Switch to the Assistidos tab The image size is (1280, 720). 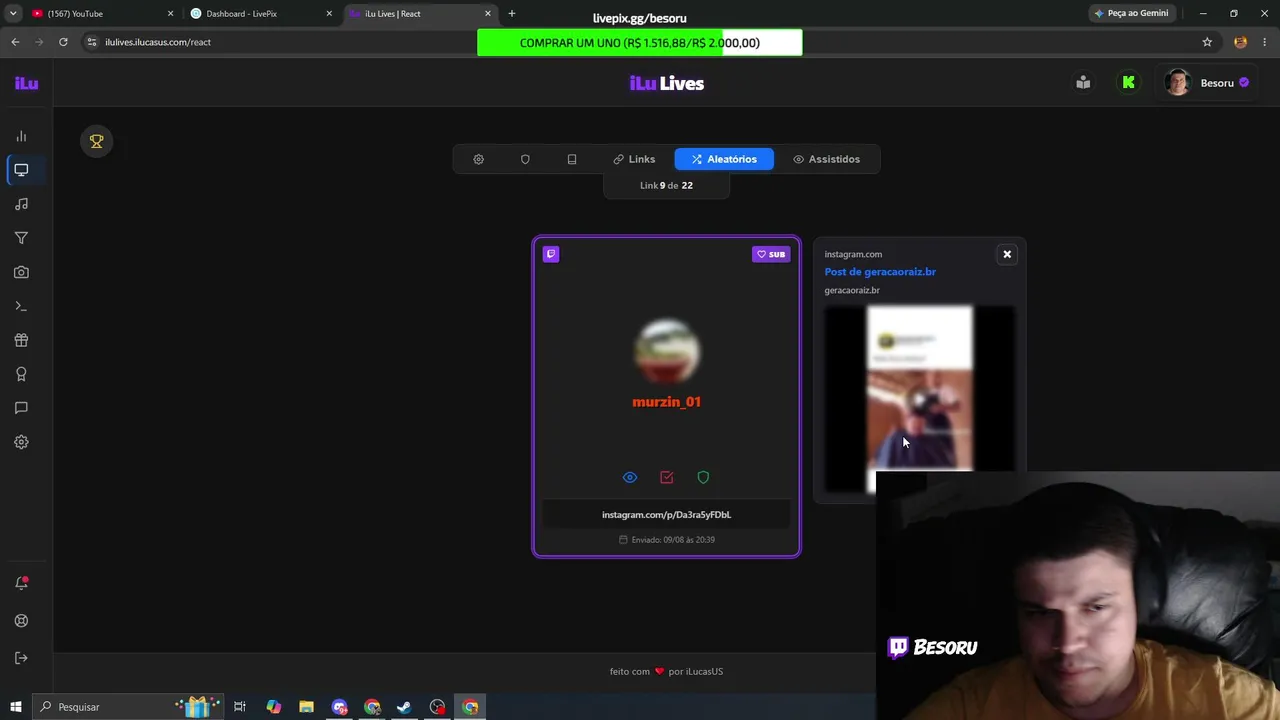coord(826,159)
